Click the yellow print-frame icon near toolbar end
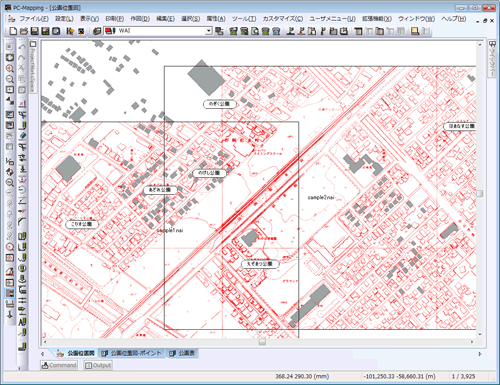The height and width of the screenshot is (385, 500). click(x=415, y=31)
